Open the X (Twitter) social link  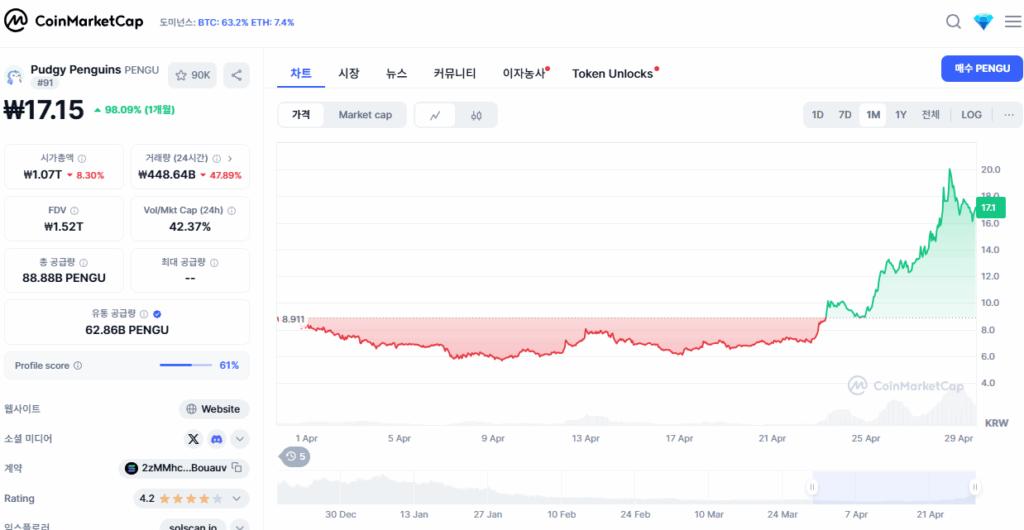click(193, 439)
